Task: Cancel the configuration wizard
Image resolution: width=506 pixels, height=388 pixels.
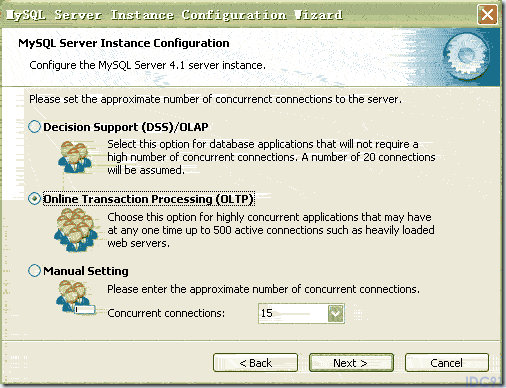Action: click(447, 363)
